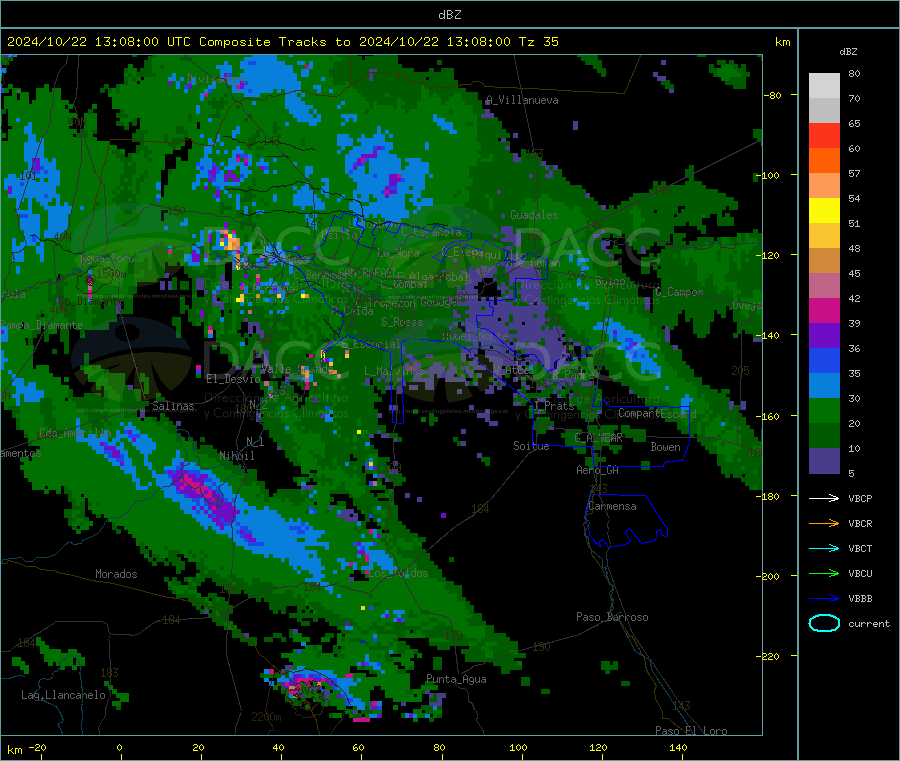Click the 'VBCT' legend label
Viewport: 900px width, 761px height.
(x=860, y=549)
